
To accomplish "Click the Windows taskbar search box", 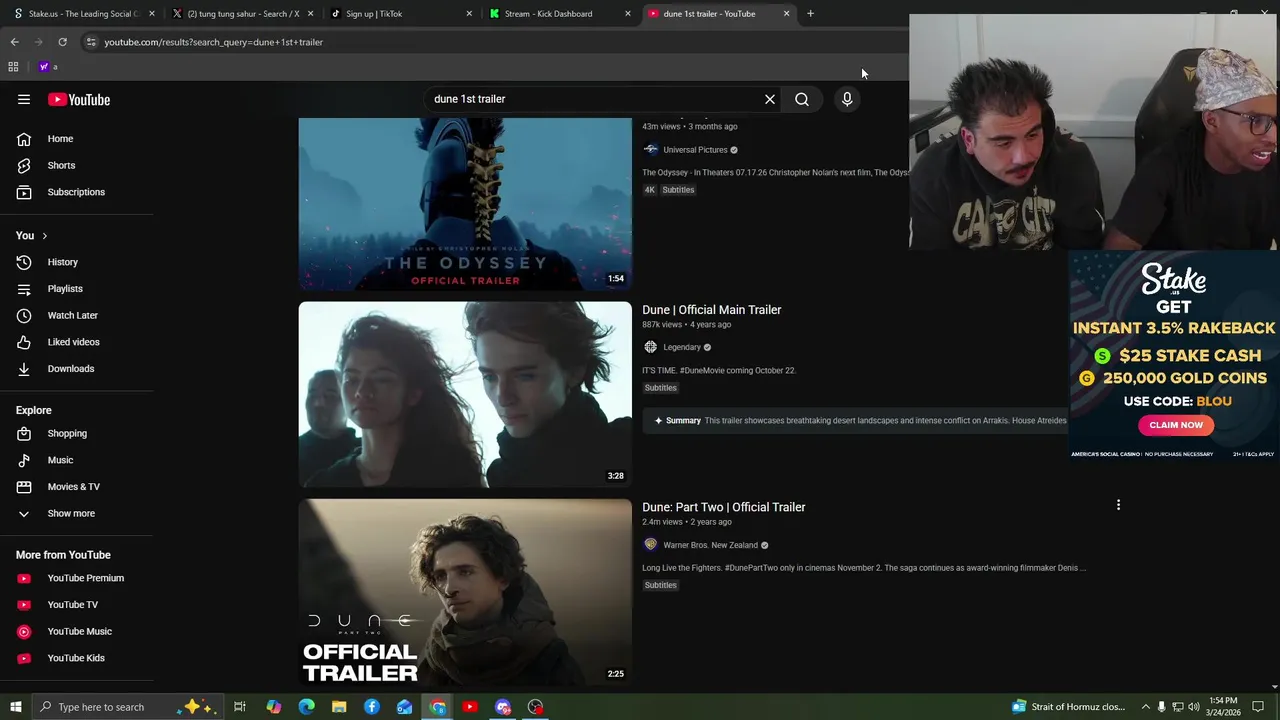I will coord(127,707).
